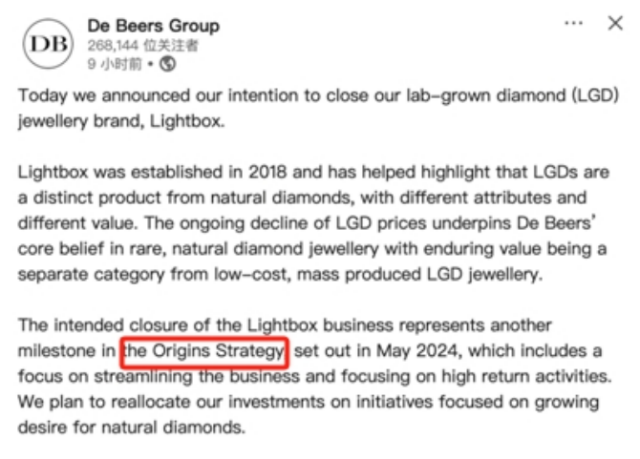Click the red-boxed 'the Origins Strategy' text

pyautogui.click(x=204, y=352)
